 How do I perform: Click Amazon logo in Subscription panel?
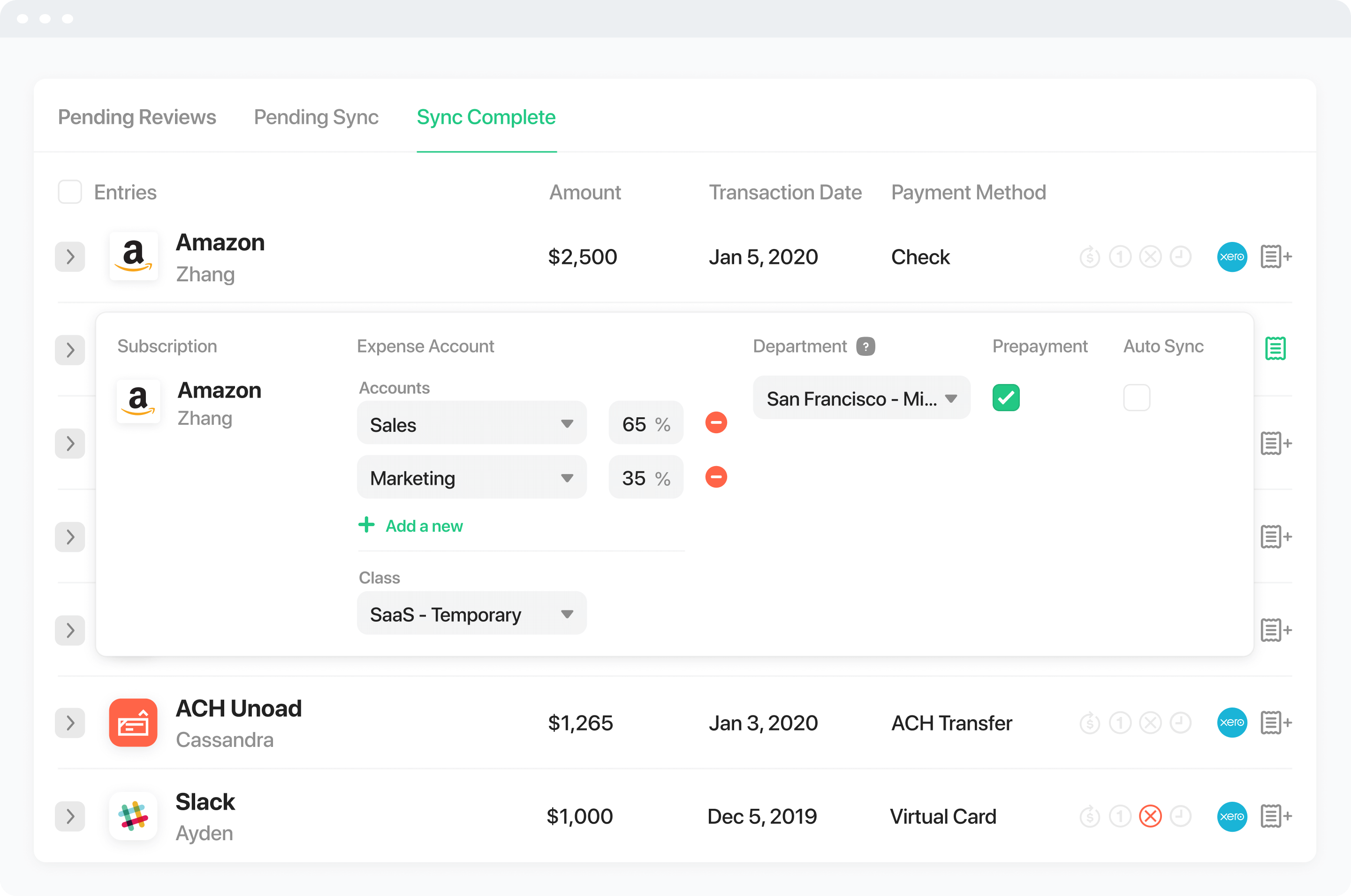(138, 401)
